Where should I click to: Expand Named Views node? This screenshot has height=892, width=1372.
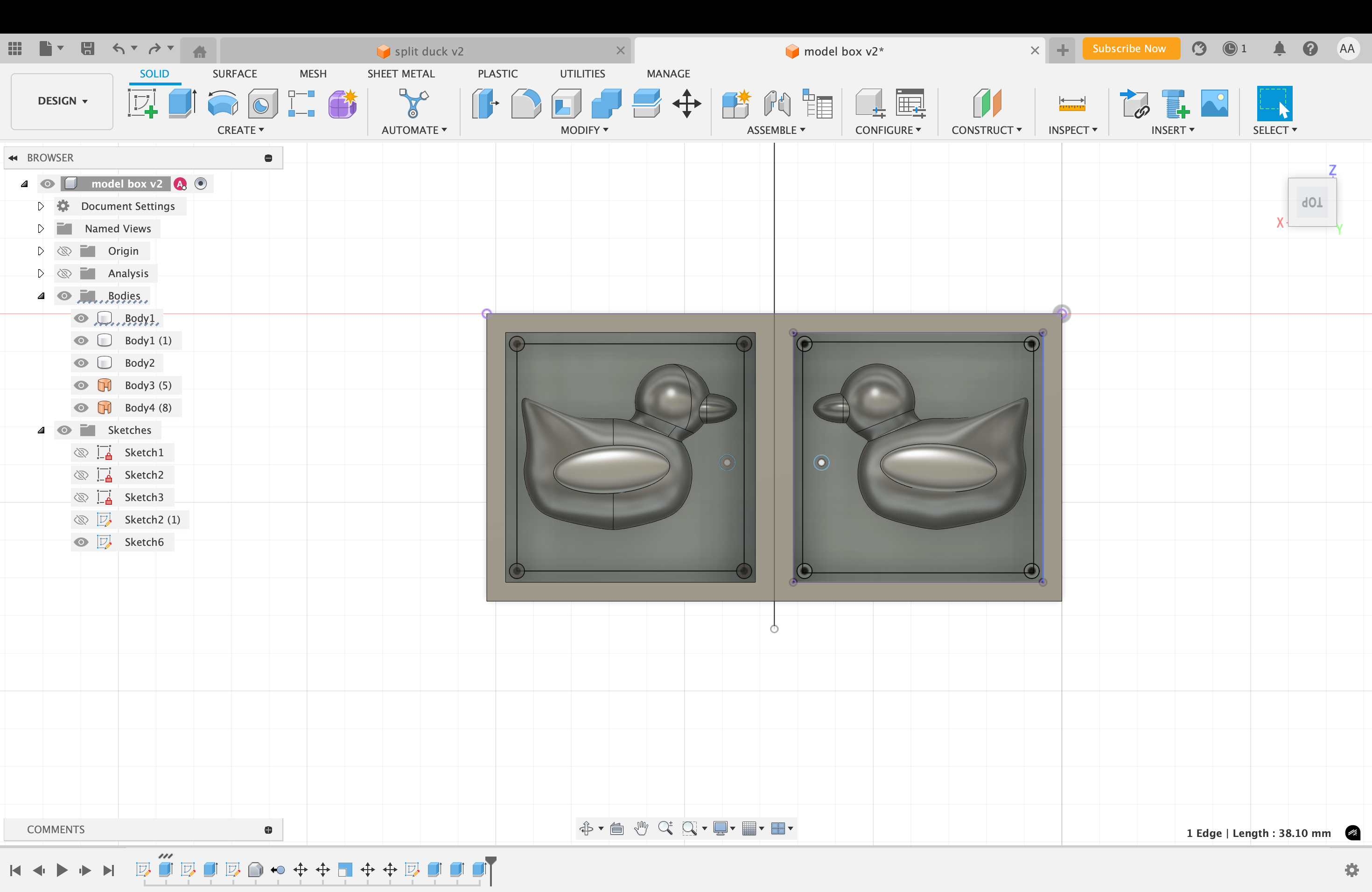tap(40, 229)
